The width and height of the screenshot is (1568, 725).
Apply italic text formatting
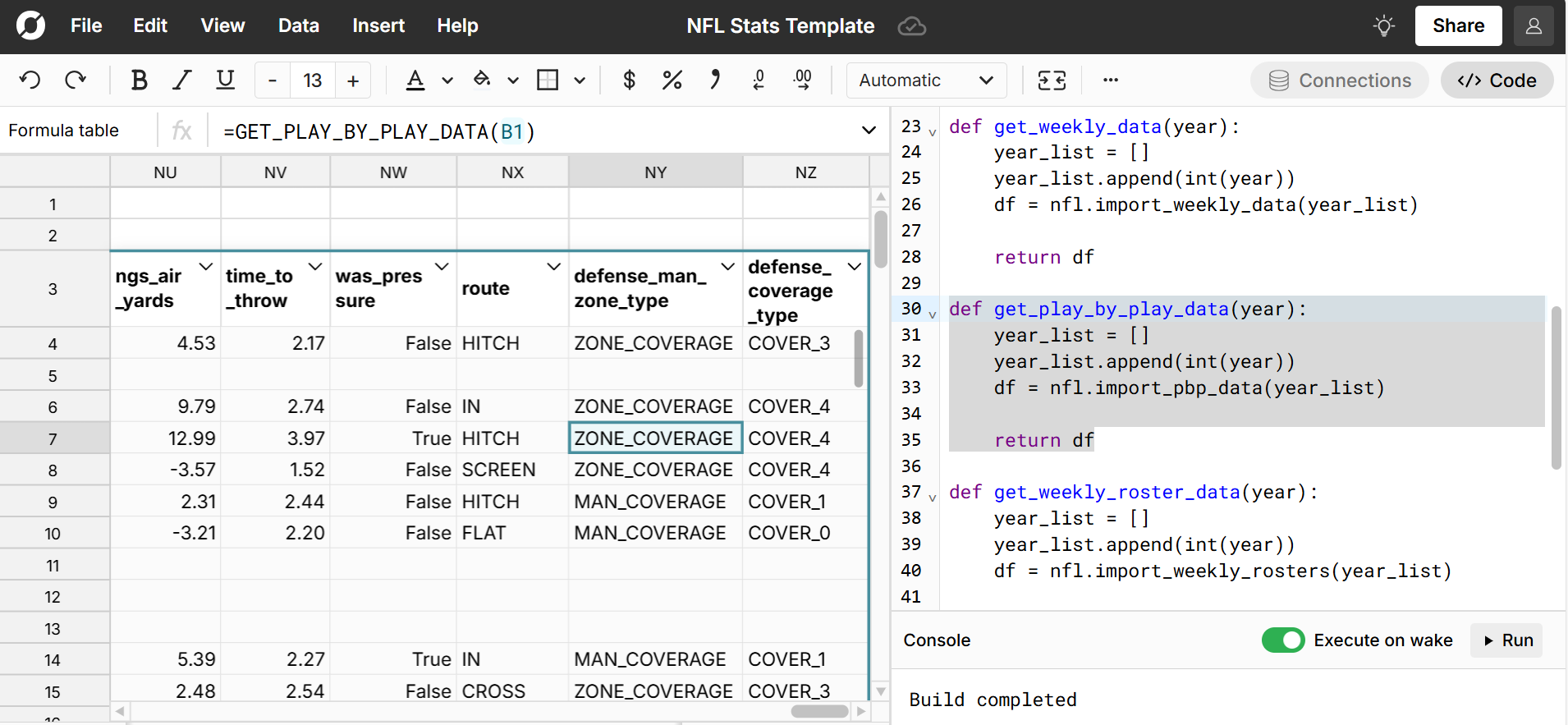181,80
